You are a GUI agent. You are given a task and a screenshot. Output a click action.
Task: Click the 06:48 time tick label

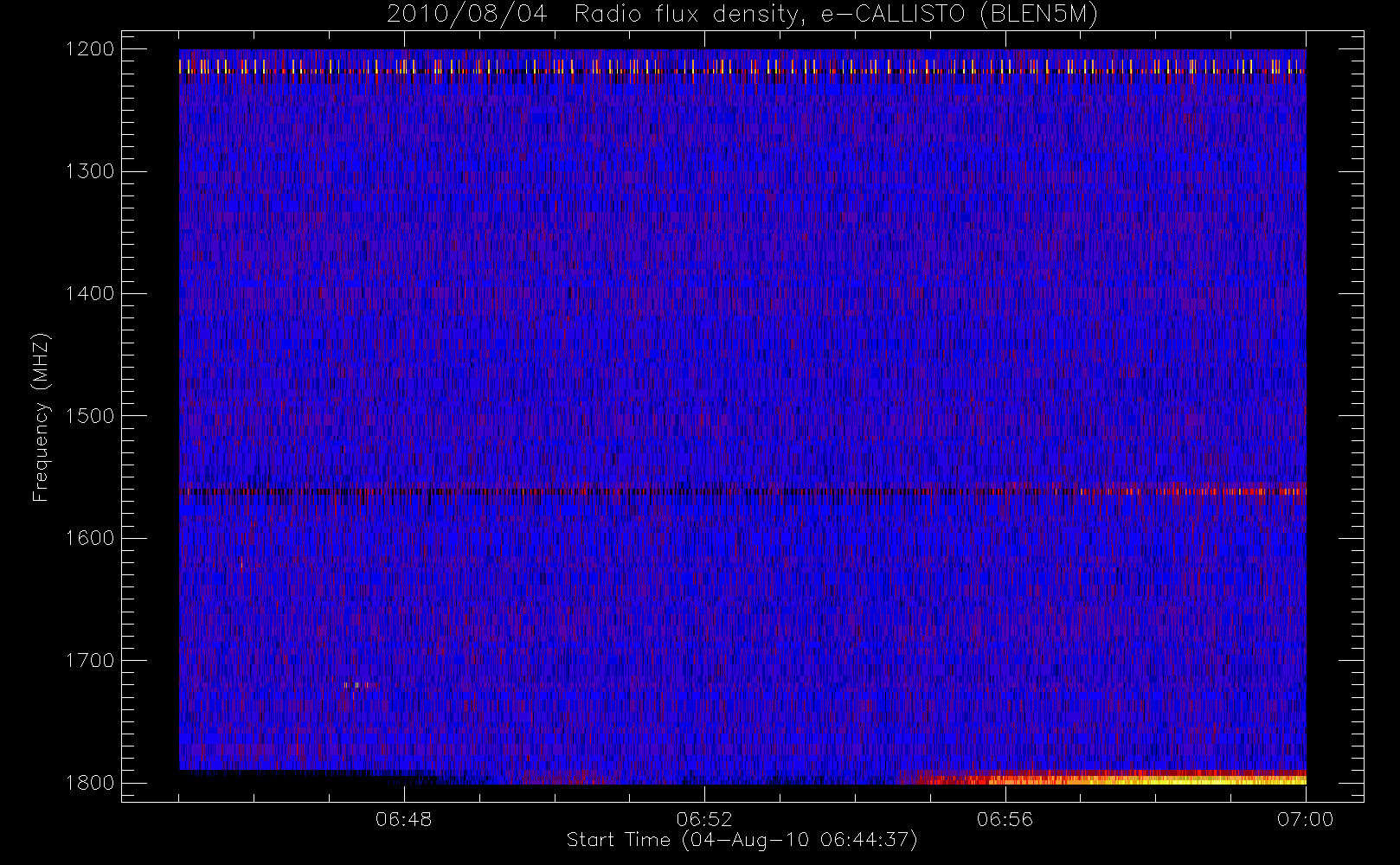404,819
